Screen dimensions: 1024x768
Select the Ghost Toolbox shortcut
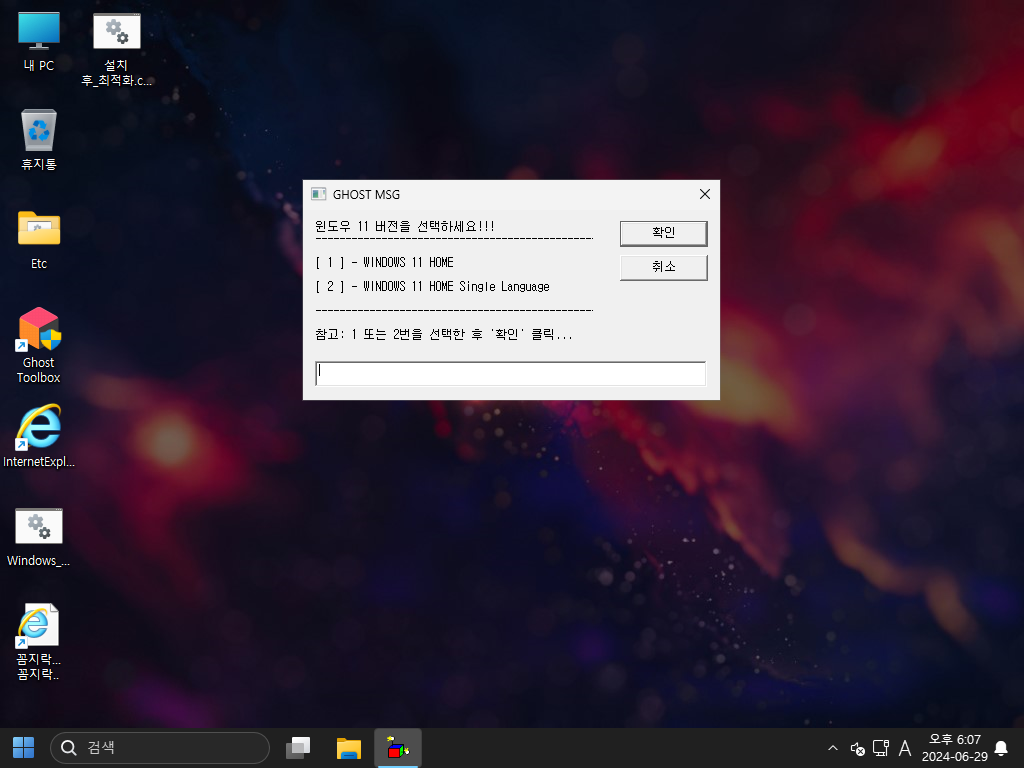click(39, 345)
